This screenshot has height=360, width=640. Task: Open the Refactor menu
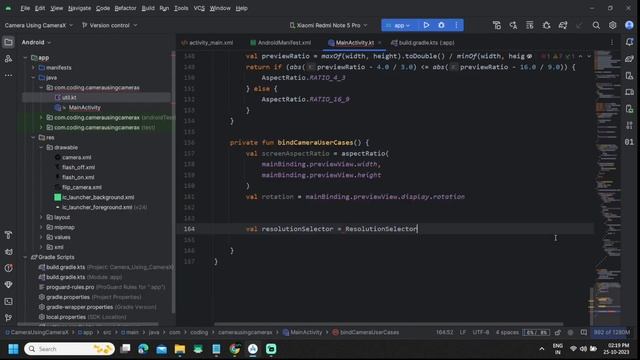(x=125, y=8)
